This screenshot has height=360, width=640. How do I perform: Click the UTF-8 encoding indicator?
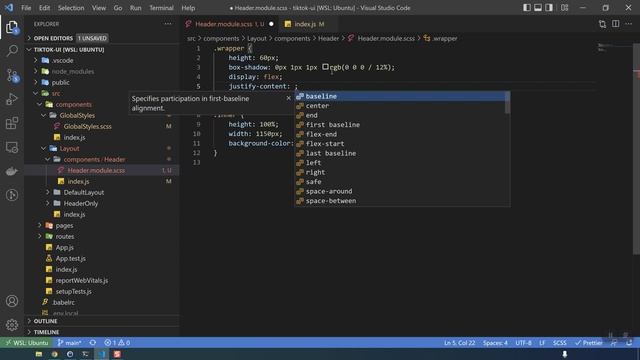[x=523, y=343]
